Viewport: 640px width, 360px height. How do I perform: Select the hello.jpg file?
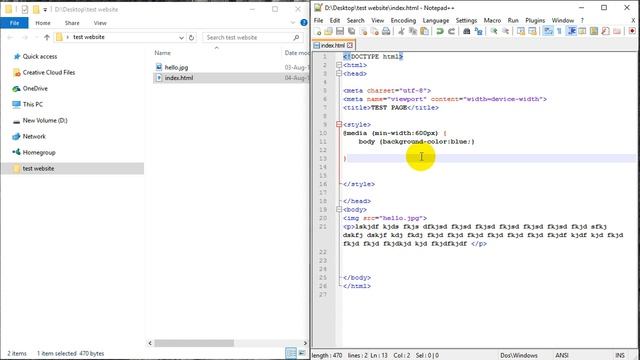coord(176,67)
